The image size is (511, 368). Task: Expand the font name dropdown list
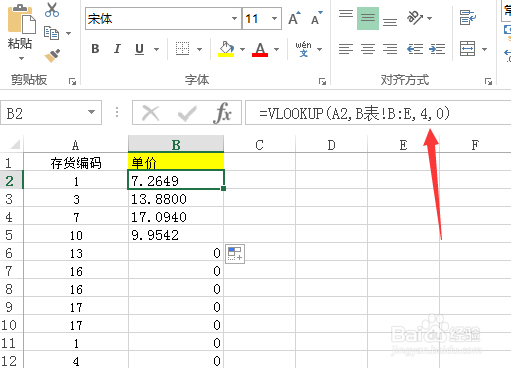point(235,19)
